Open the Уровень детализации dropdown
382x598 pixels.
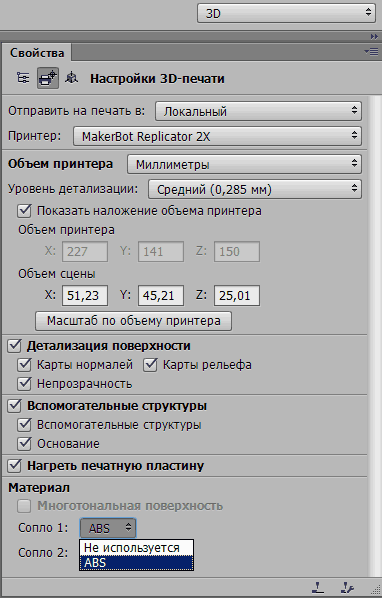pyautogui.click(x=255, y=189)
